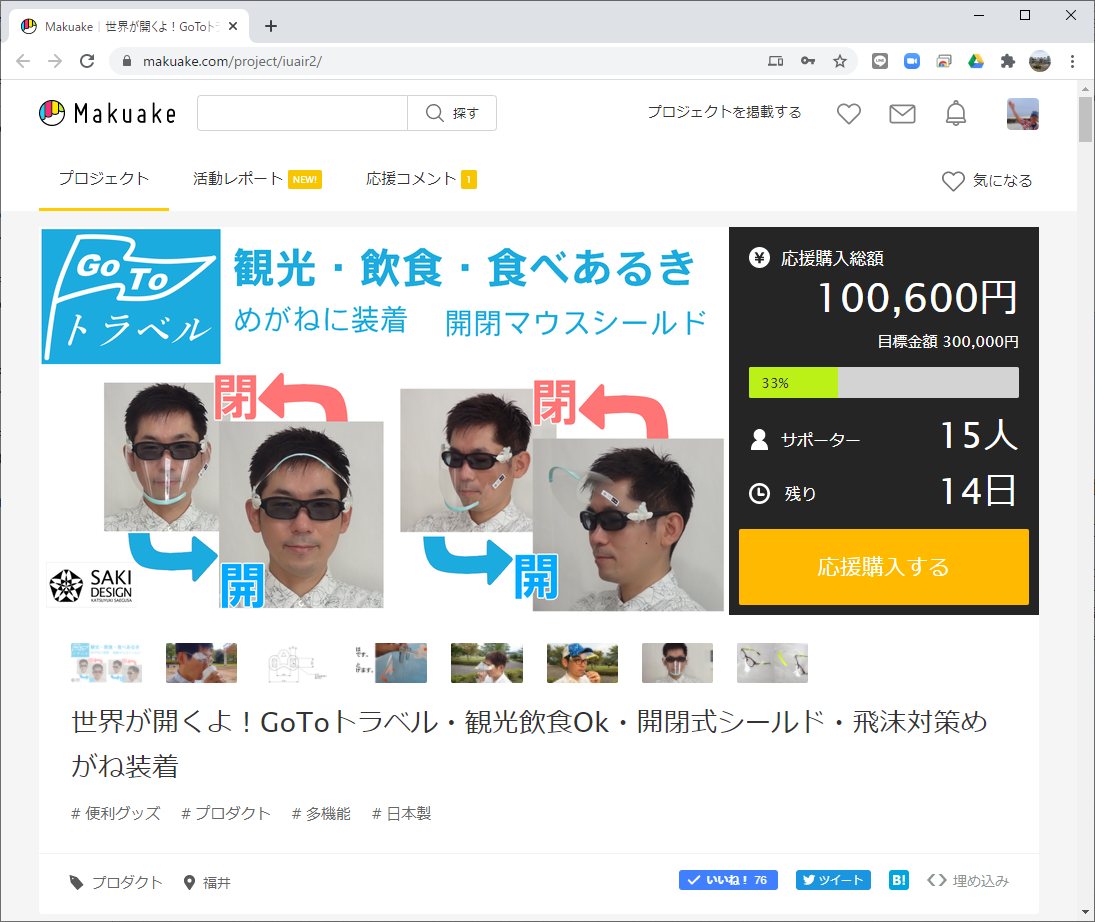Select the fifth thumbnail in park
This screenshot has height=922, width=1095.
[x=487, y=663]
